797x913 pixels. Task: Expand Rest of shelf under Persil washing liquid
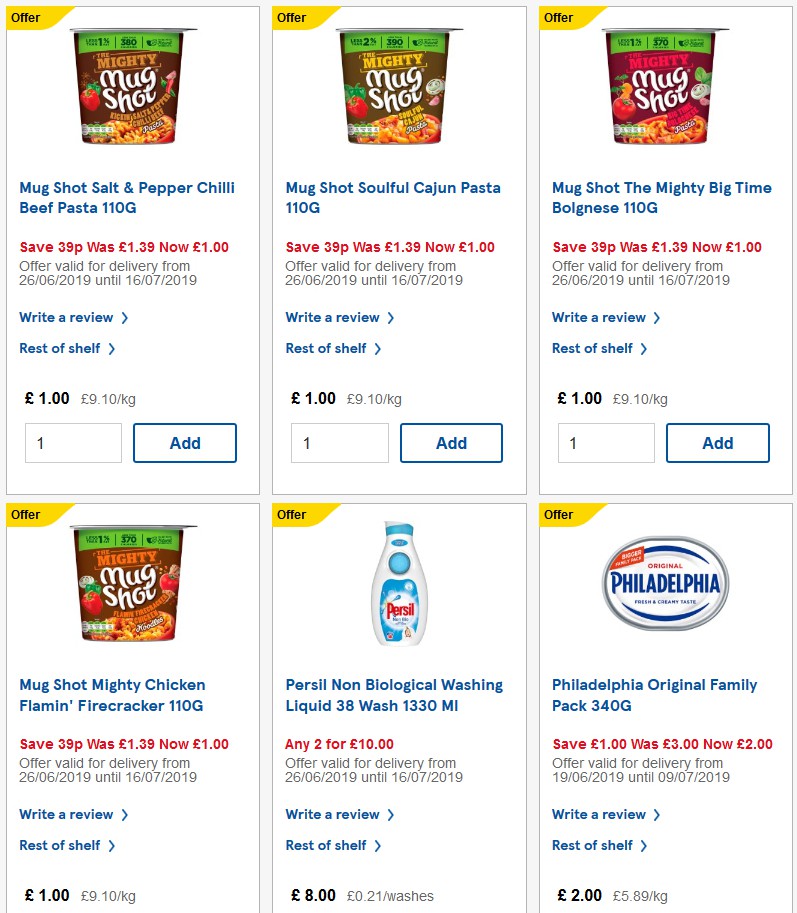click(x=327, y=845)
